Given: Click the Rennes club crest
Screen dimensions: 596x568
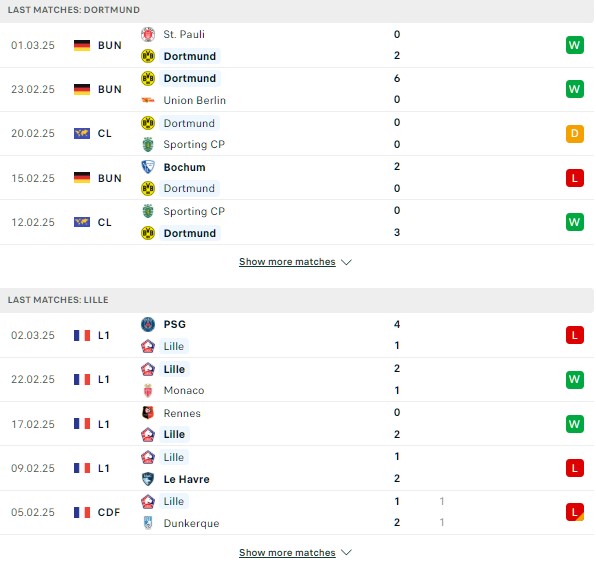Looking at the screenshot, I should click(x=148, y=413).
